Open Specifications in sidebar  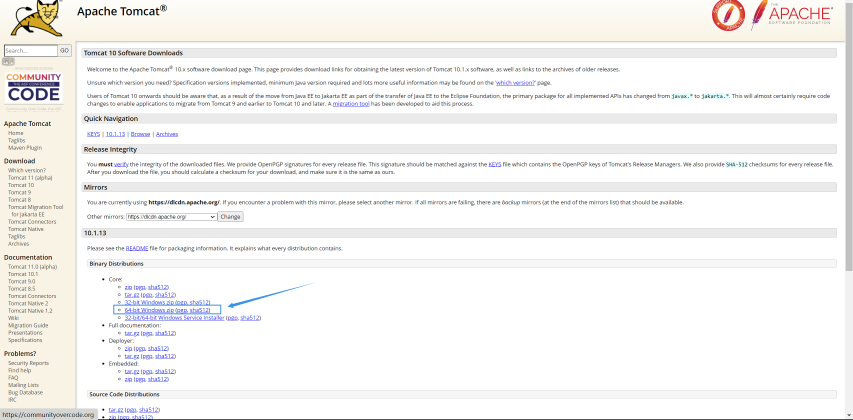(x=25, y=340)
